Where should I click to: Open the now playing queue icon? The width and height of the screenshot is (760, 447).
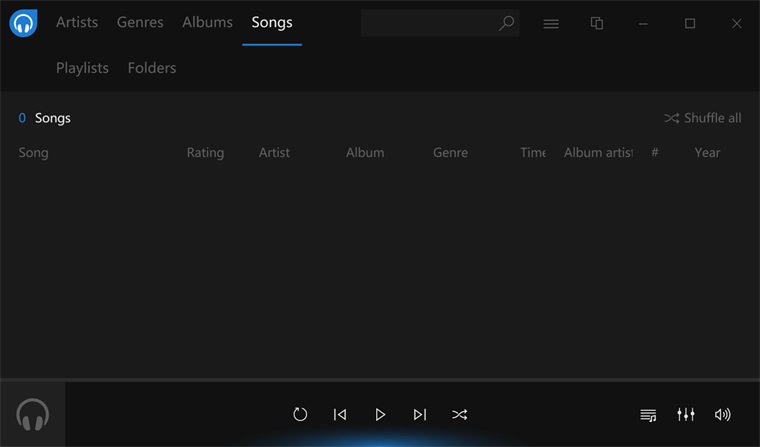click(x=648, y=414)
